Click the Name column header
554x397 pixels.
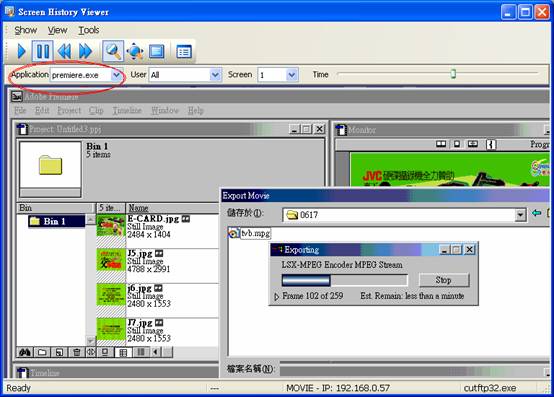[172, 208]
